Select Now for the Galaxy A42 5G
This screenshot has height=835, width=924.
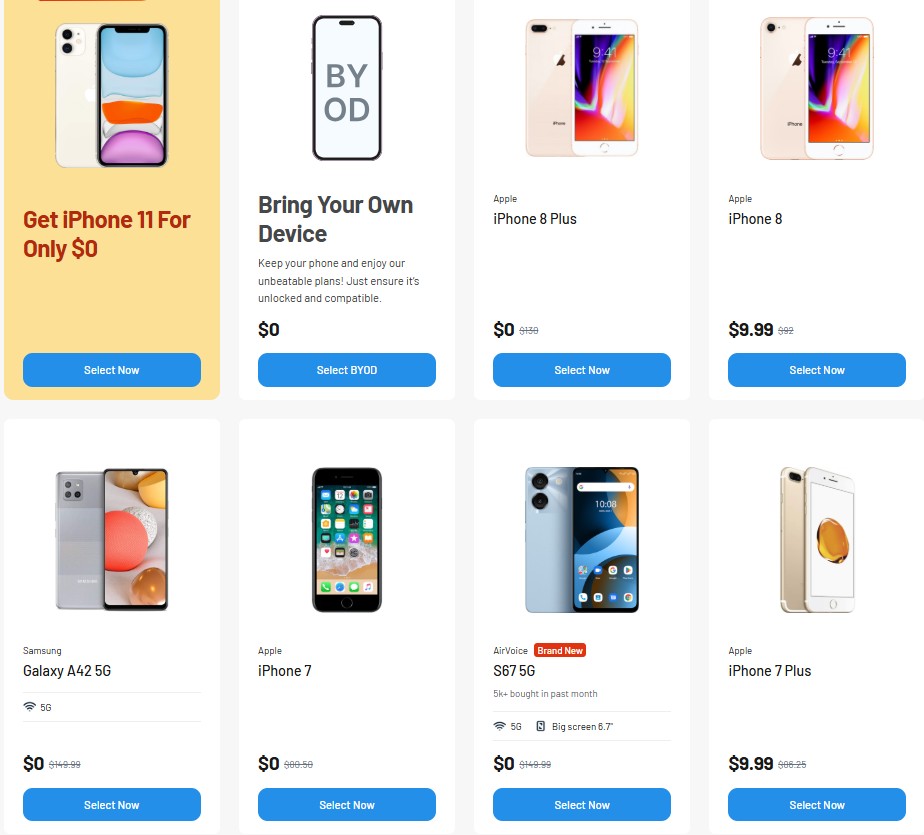[112, 805]
